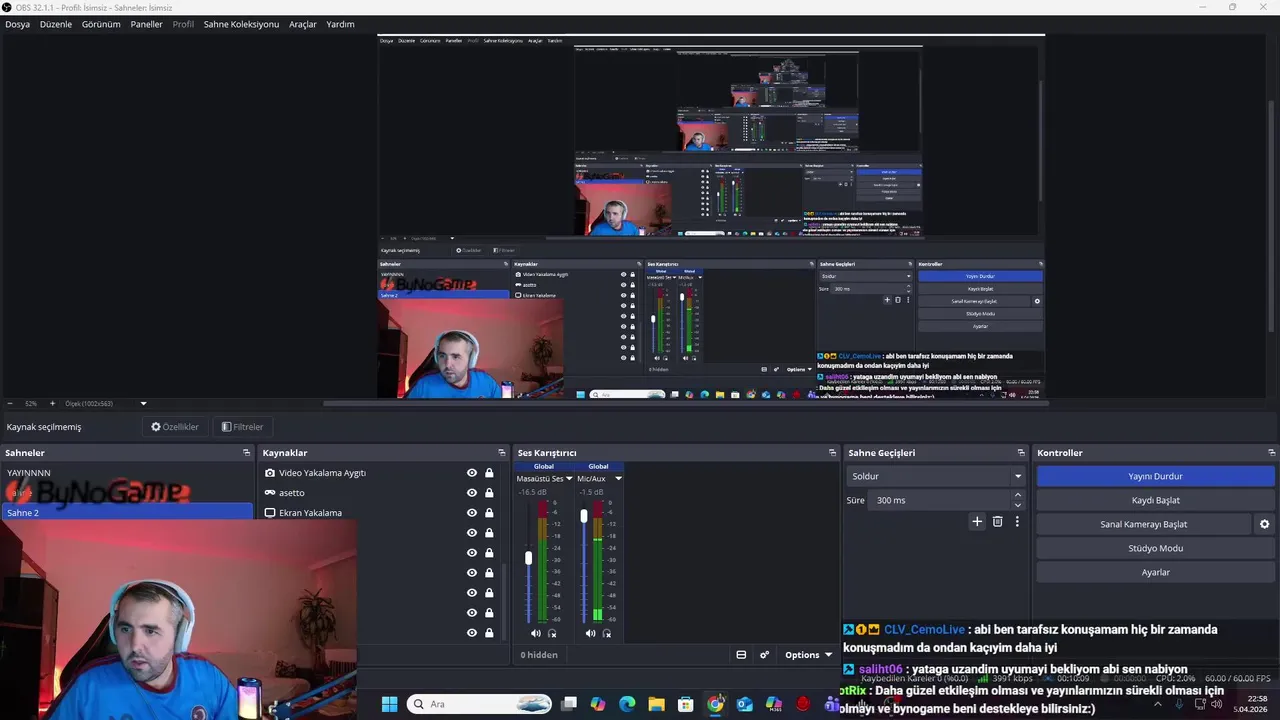Stop streaming with Yayını Durdur
This screenshot has height=720, width=1280.
[x=1155, y=476]
